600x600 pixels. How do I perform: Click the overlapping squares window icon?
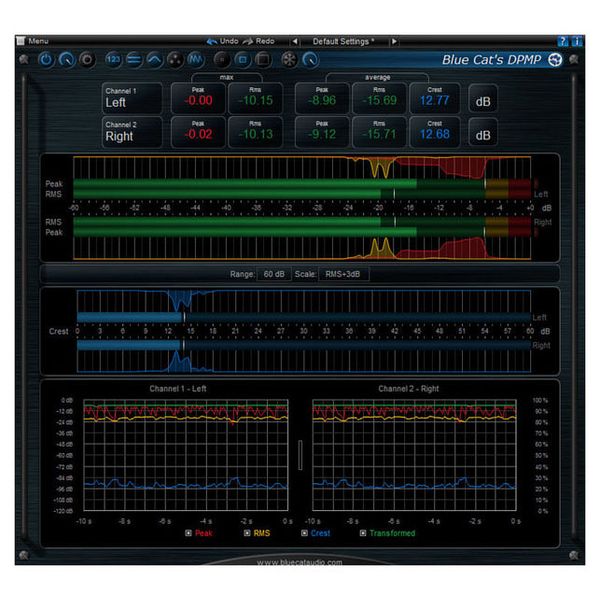point(263,60)
